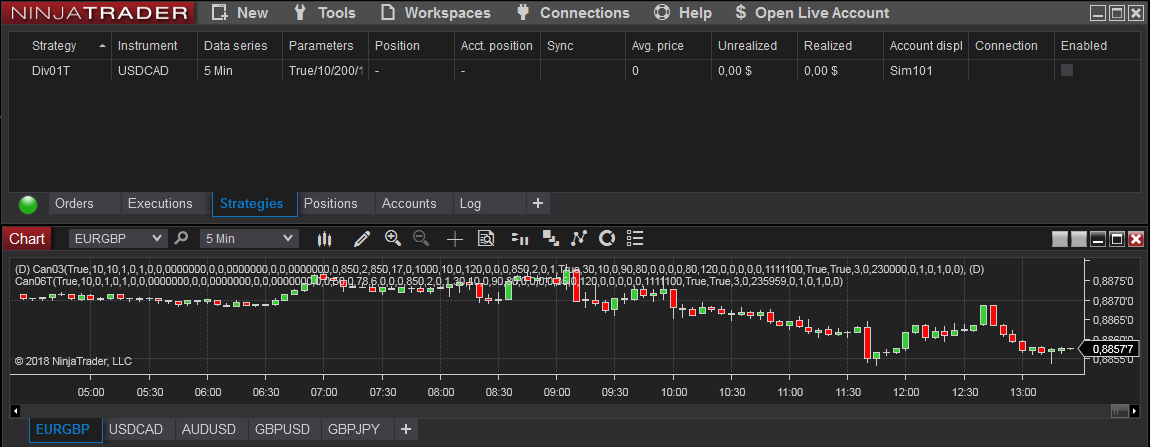Select the Strategies tab
Image resolution: width=1150 pixels, height=447 pixels.
tap(252, 203)
